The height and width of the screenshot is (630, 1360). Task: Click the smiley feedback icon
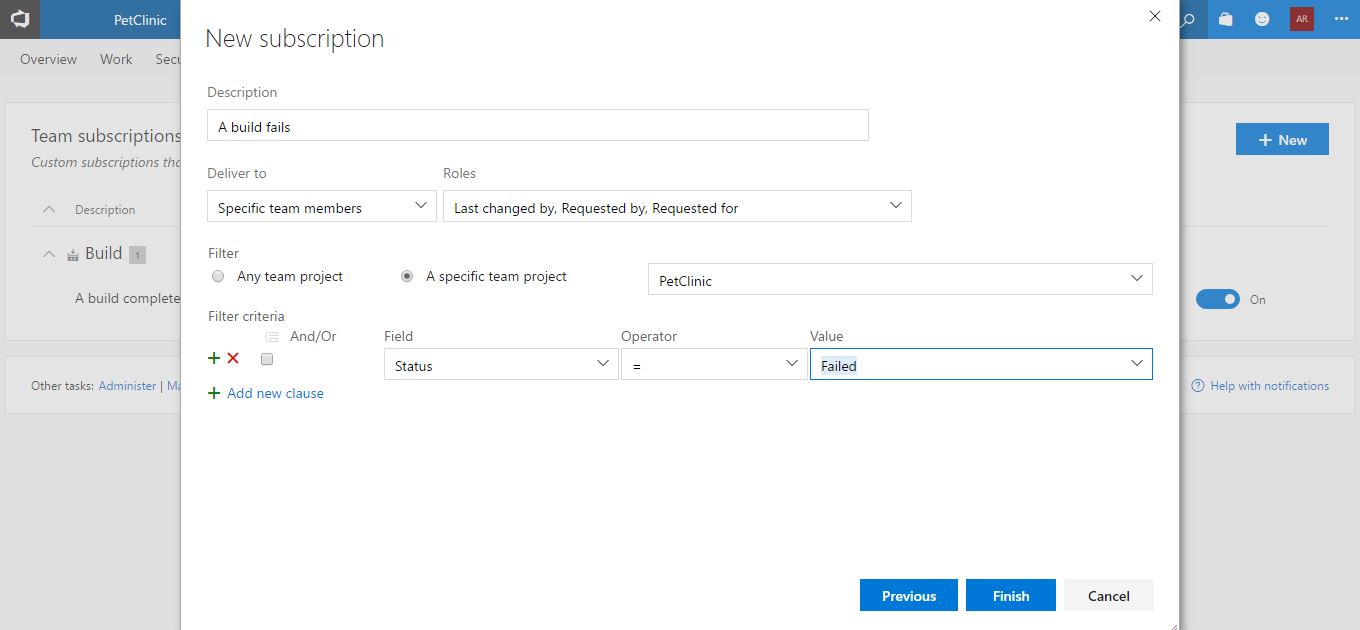pyautogui.click(x=1262, y=19)
